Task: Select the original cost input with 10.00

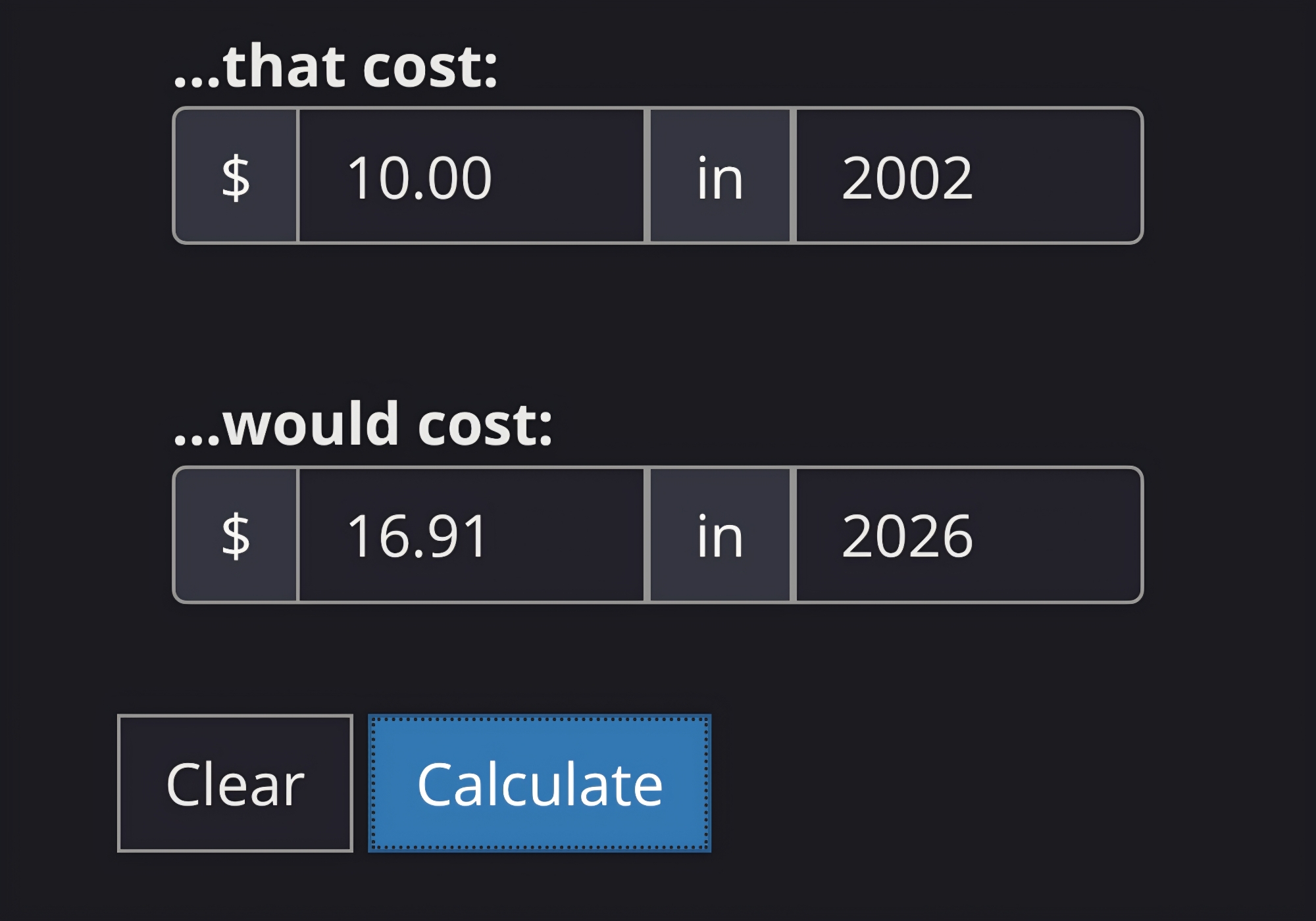Action: [471, 176]
